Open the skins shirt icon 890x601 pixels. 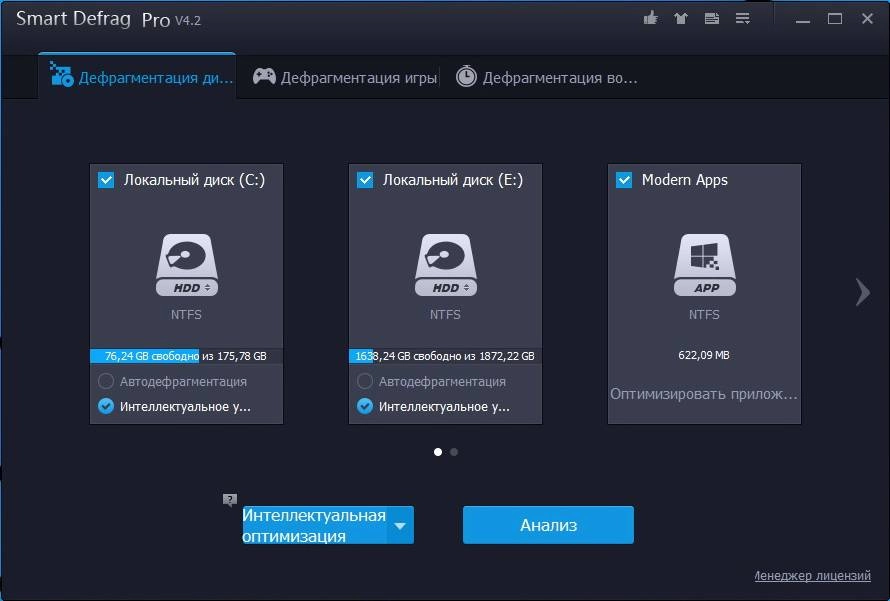point(681,19)
